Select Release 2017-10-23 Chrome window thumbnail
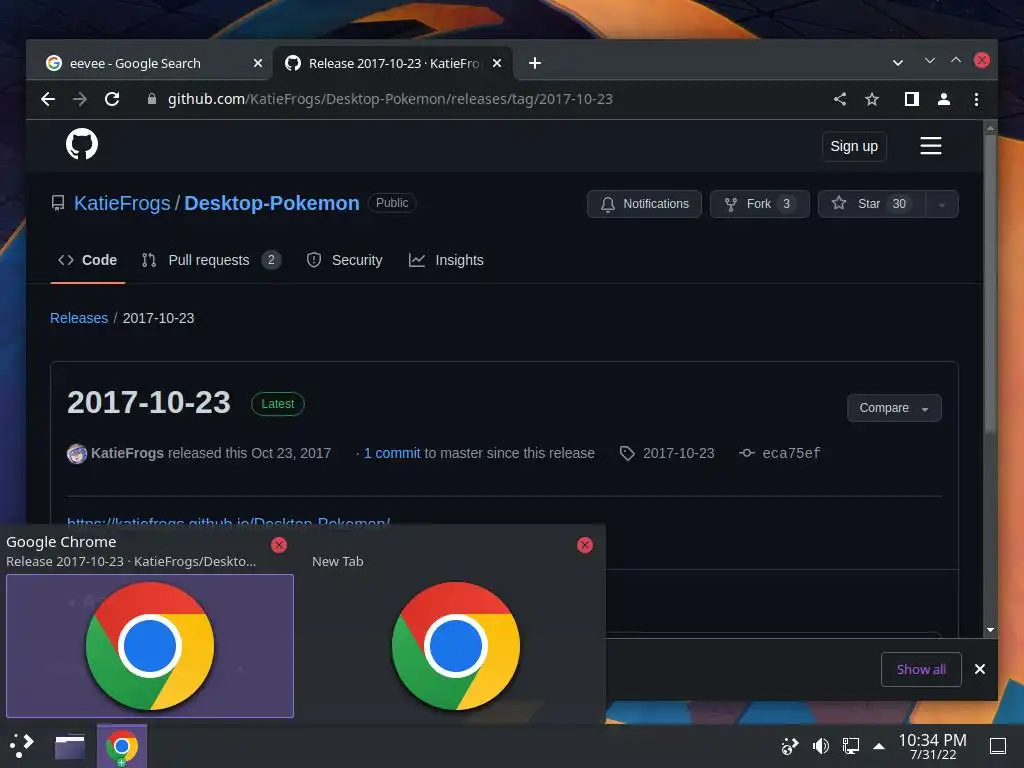This screenshot has width=1024, height=768. pos(150,646)
